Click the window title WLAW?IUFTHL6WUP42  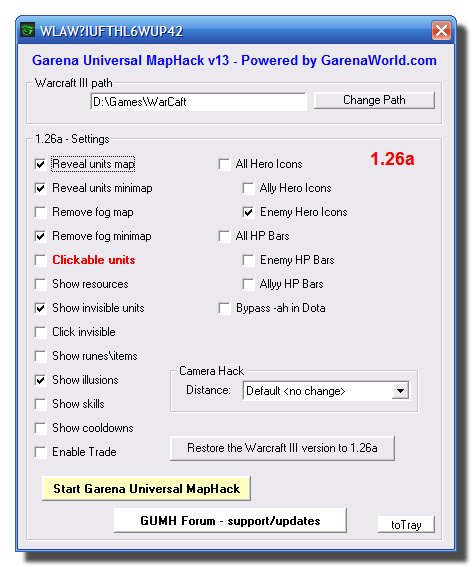point(111,31)
